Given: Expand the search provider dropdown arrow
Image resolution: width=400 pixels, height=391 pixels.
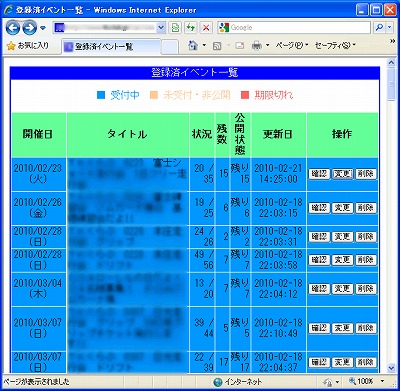Looking at the screenshot, I should coord(389,28).
